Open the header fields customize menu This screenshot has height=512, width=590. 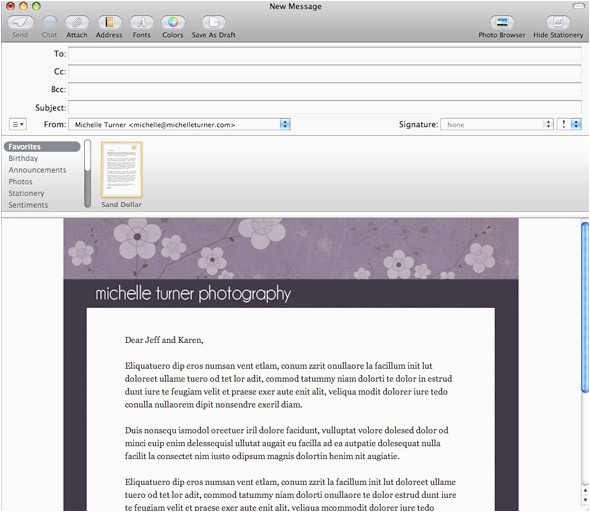18,124
